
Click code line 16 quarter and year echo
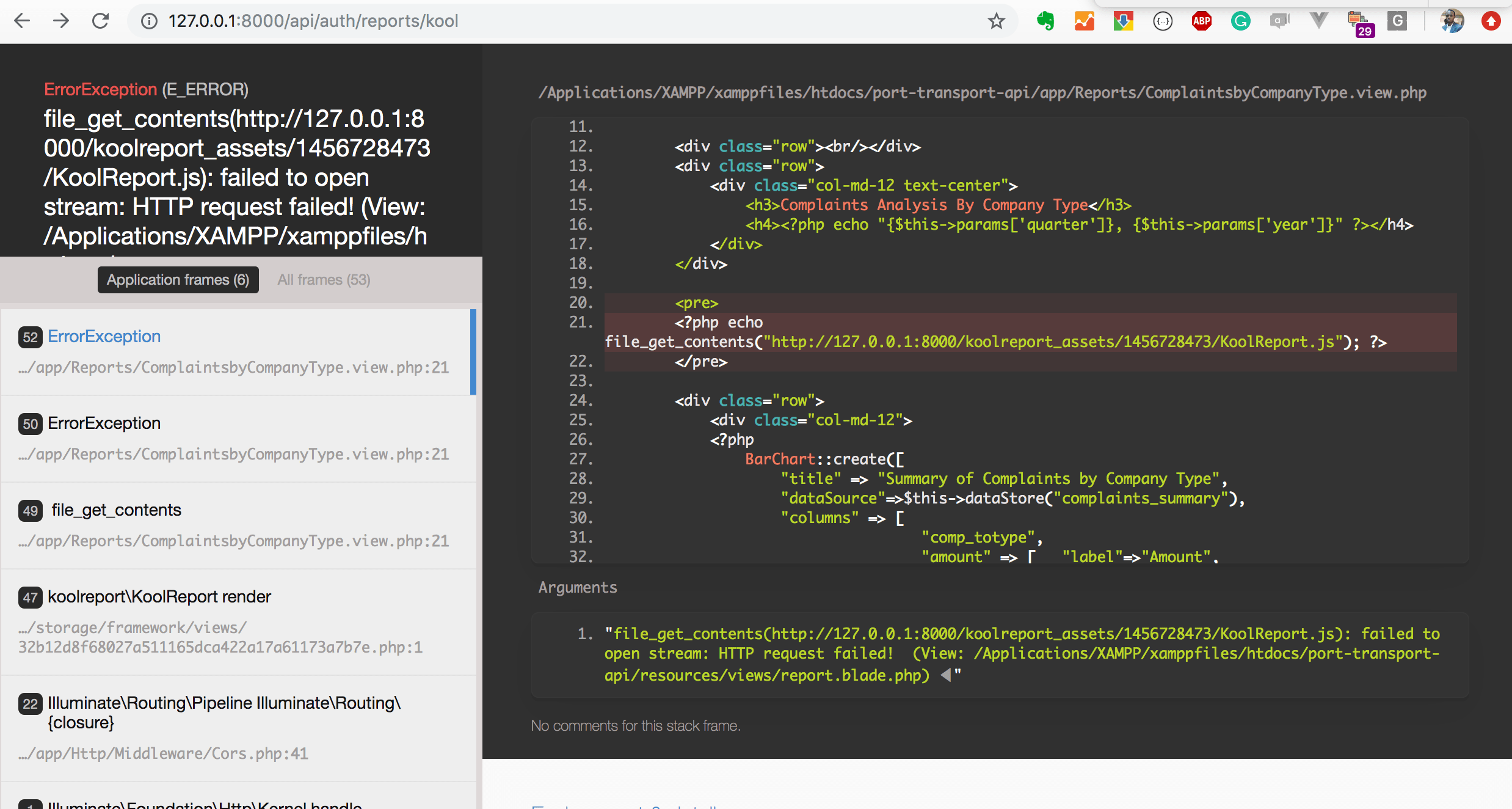[1079, 224]
